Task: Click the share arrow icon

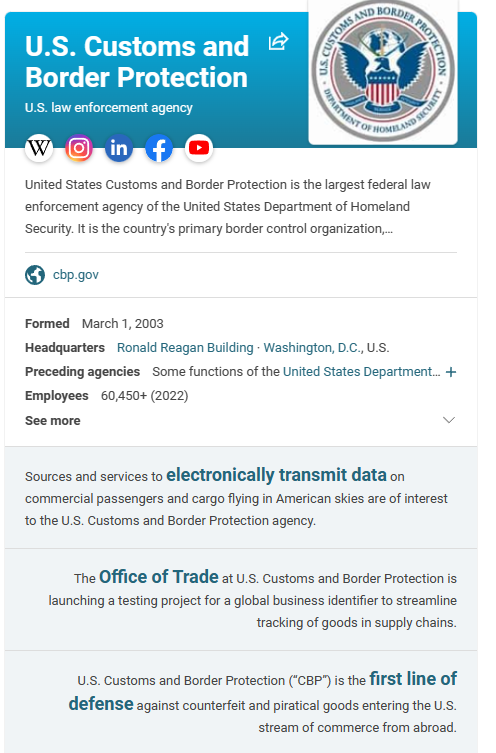Action: 278,41
